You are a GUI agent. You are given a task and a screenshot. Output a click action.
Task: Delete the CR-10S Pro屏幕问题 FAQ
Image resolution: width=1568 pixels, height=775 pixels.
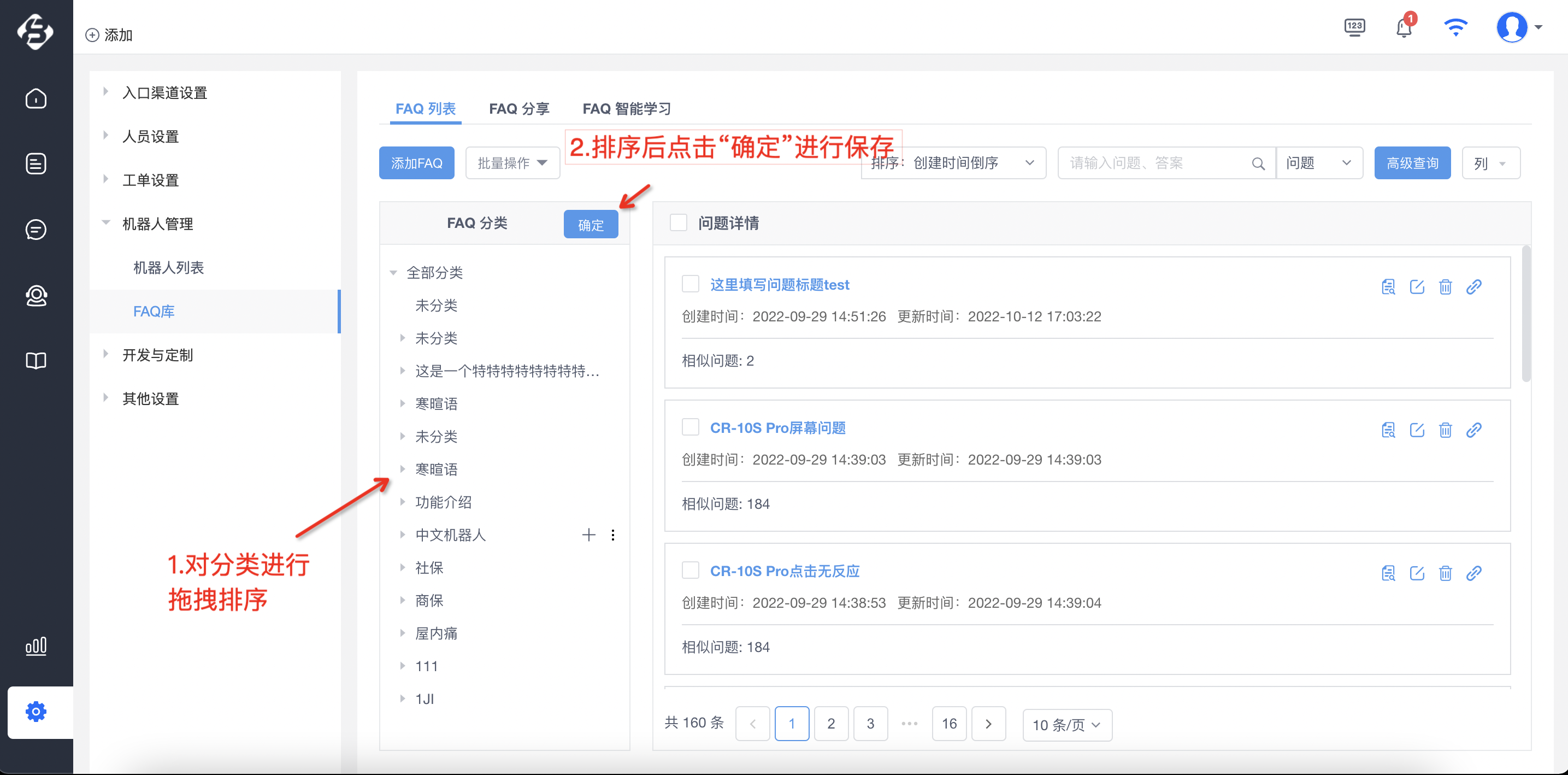tap(1445, 430)
